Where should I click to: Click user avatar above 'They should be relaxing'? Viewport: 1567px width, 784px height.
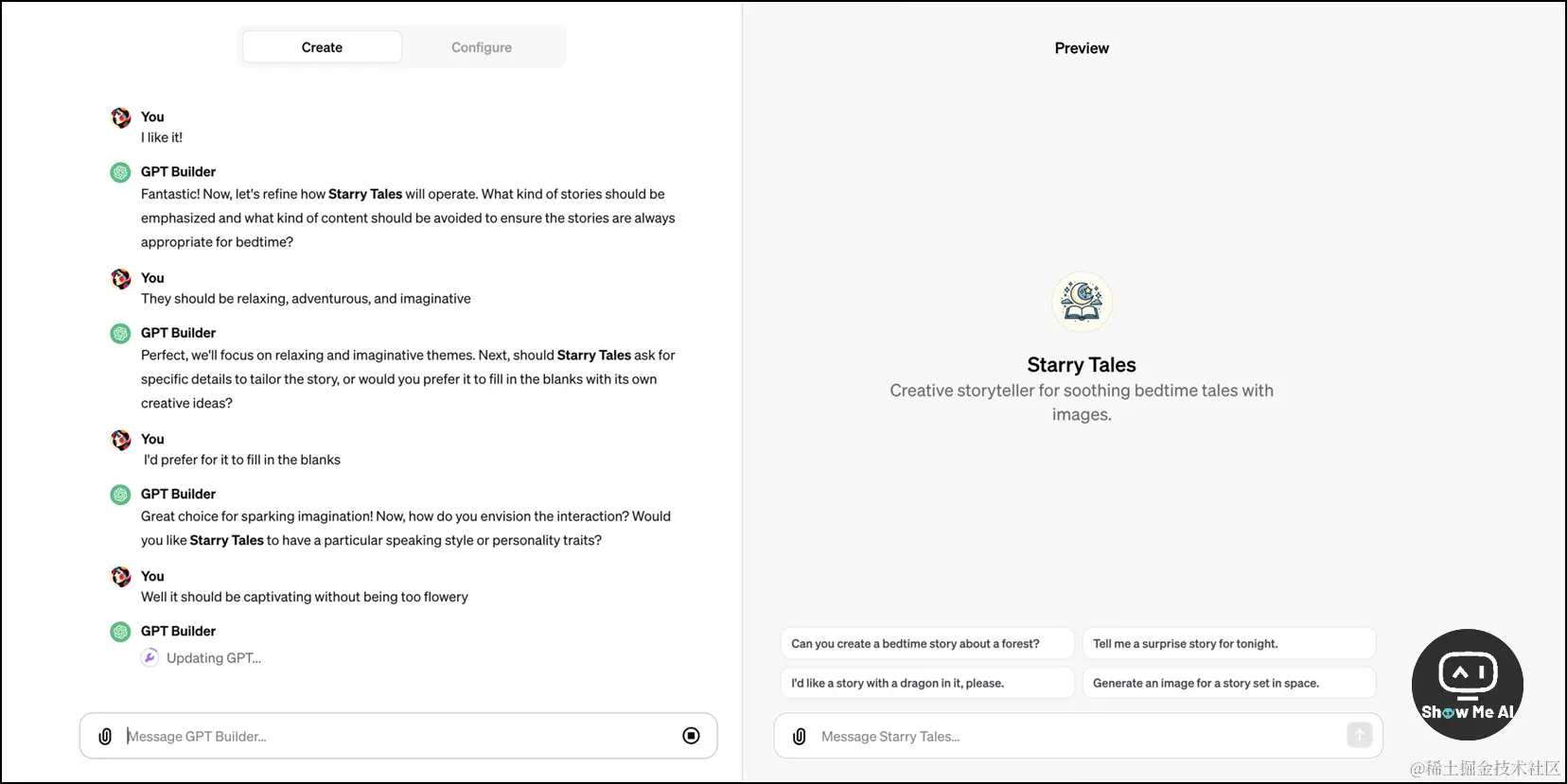click(x=121, y=278)
